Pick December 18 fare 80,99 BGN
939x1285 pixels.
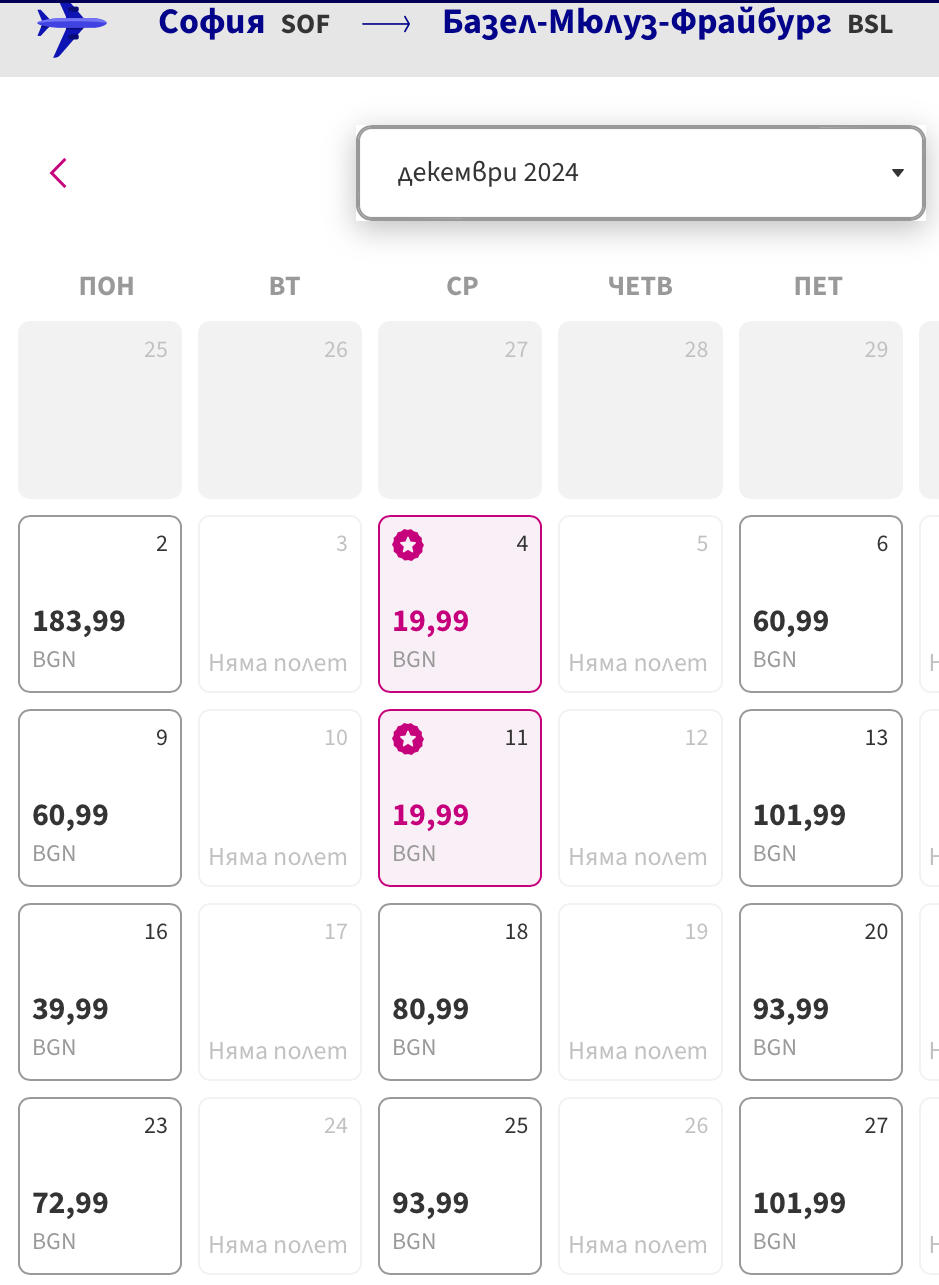(460, 992)
